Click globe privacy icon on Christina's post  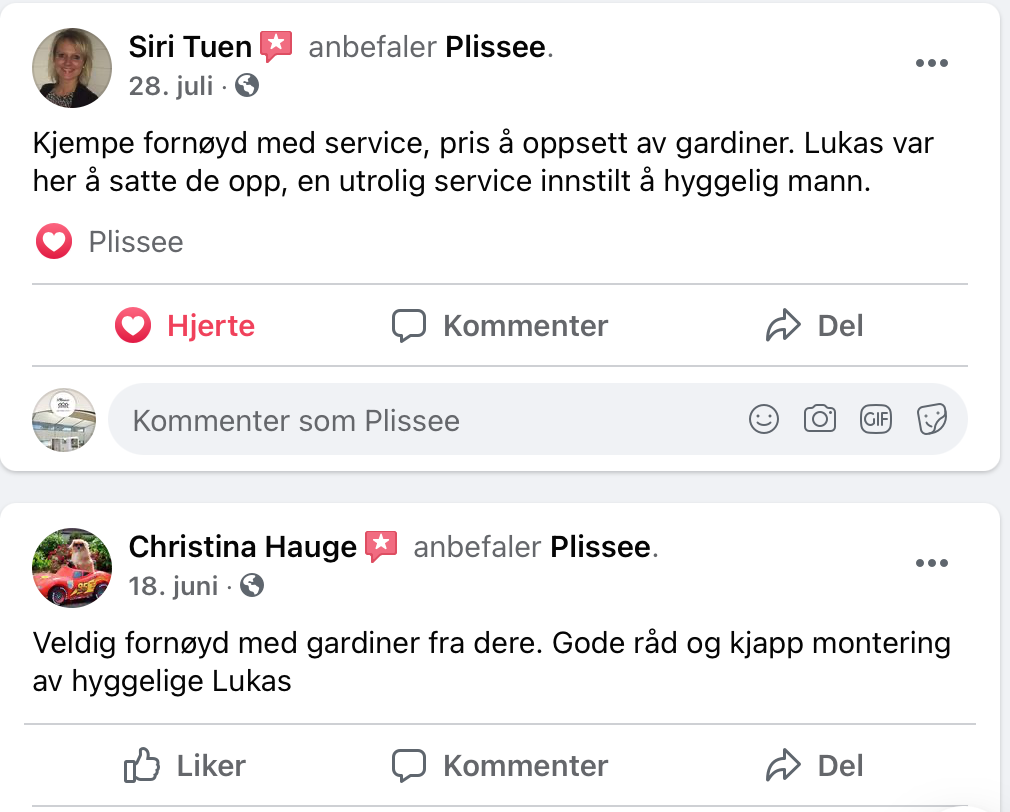253,585
